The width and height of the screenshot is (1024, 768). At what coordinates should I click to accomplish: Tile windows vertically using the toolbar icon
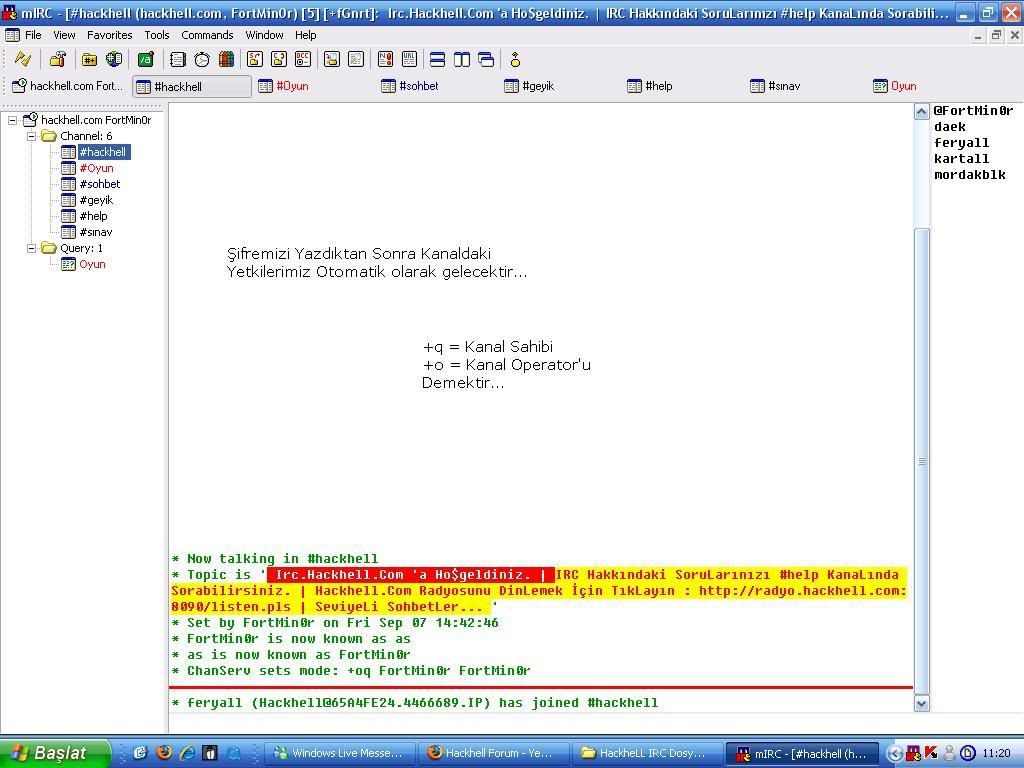[462, 60]
